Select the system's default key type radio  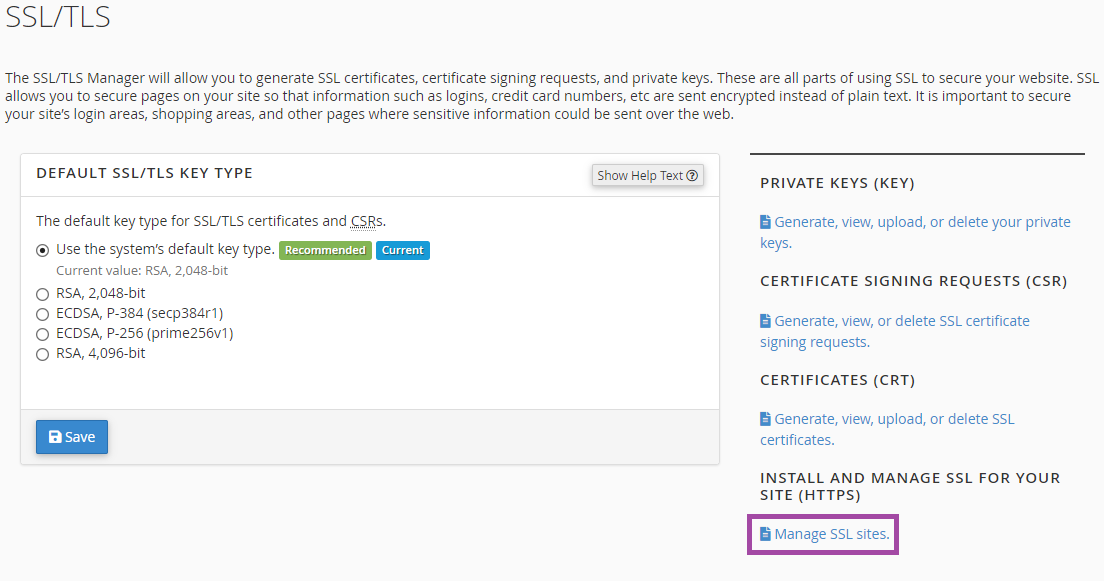coord(42,250)
